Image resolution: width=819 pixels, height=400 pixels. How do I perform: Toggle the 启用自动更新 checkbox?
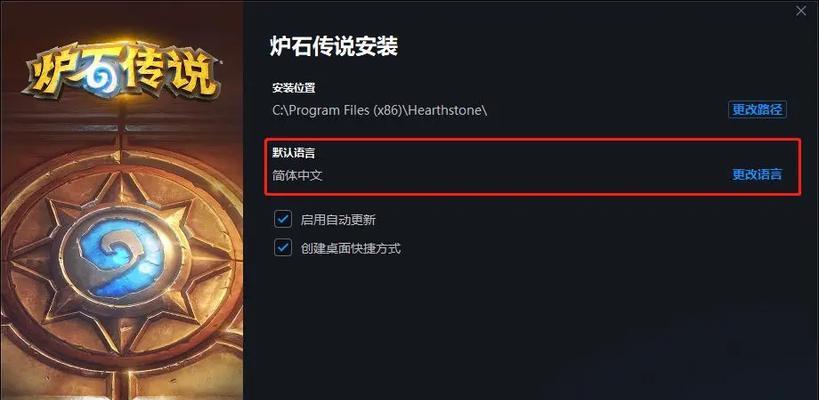(283, 219)
